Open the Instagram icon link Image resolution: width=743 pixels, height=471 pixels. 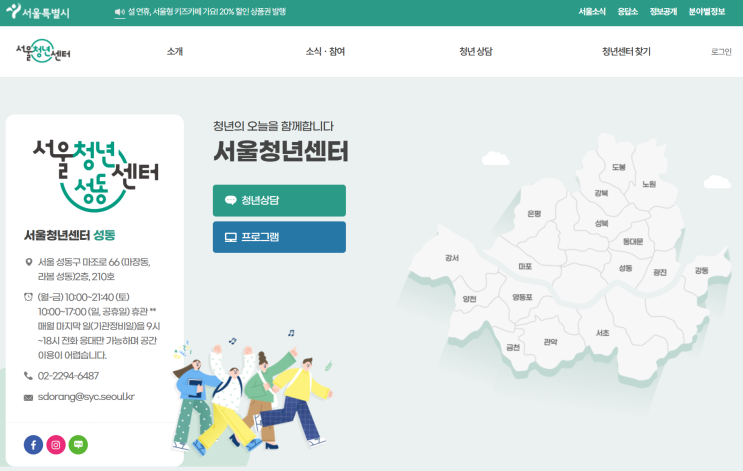coord(56,444)
